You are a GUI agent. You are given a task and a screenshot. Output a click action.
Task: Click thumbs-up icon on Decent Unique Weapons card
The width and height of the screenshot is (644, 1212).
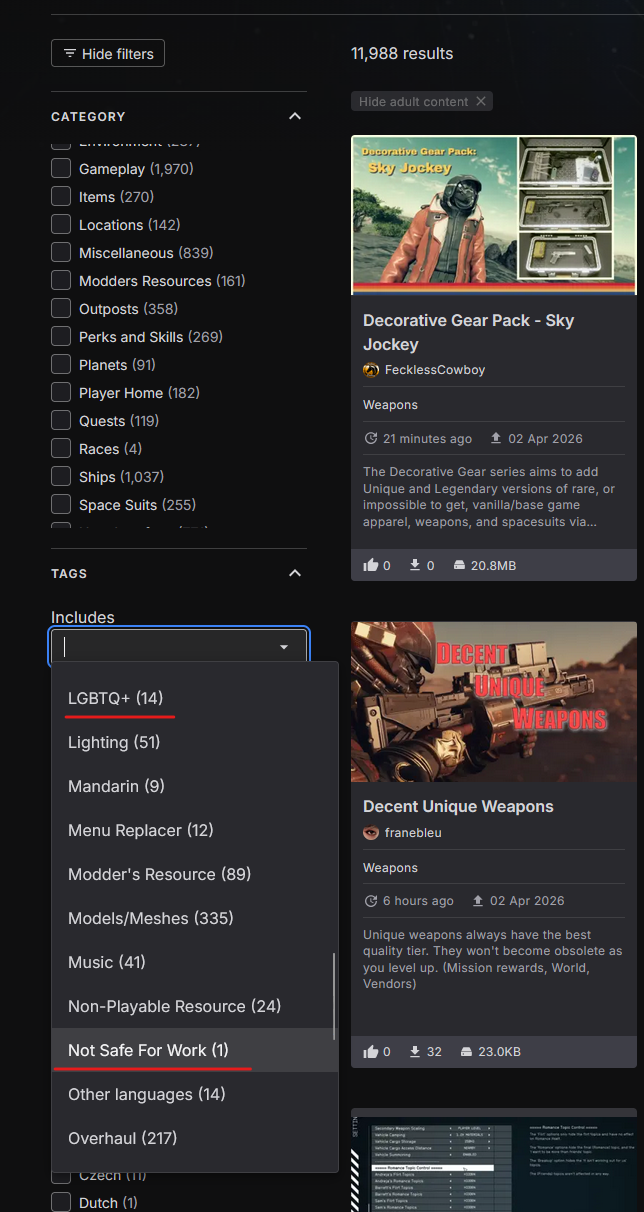click(x=372, y=1051)
